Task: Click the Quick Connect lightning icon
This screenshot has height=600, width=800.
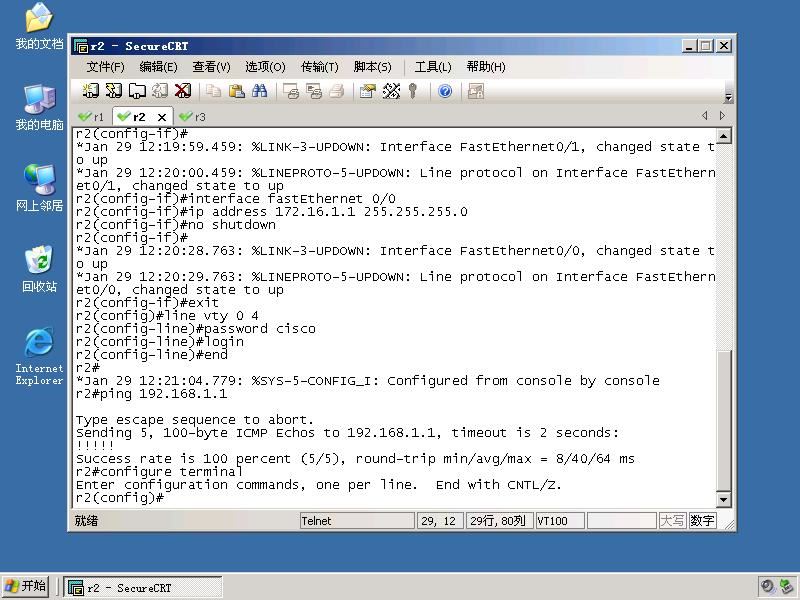Action: coord(113,91)
